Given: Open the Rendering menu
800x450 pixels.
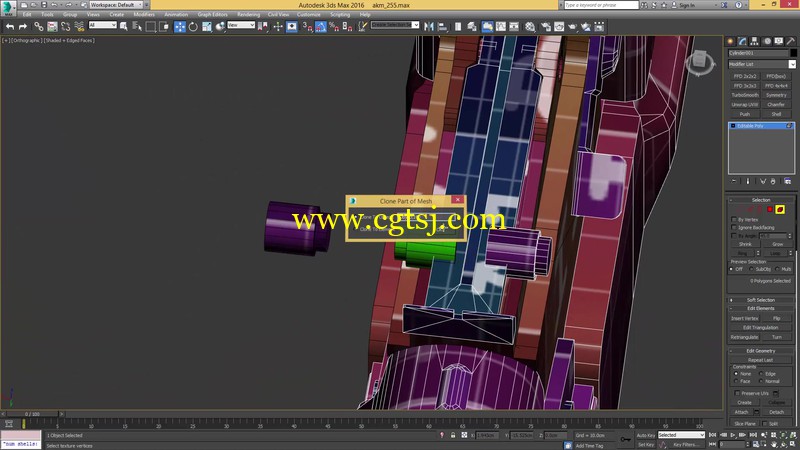Looking at the screenshot, I should 248,15.
